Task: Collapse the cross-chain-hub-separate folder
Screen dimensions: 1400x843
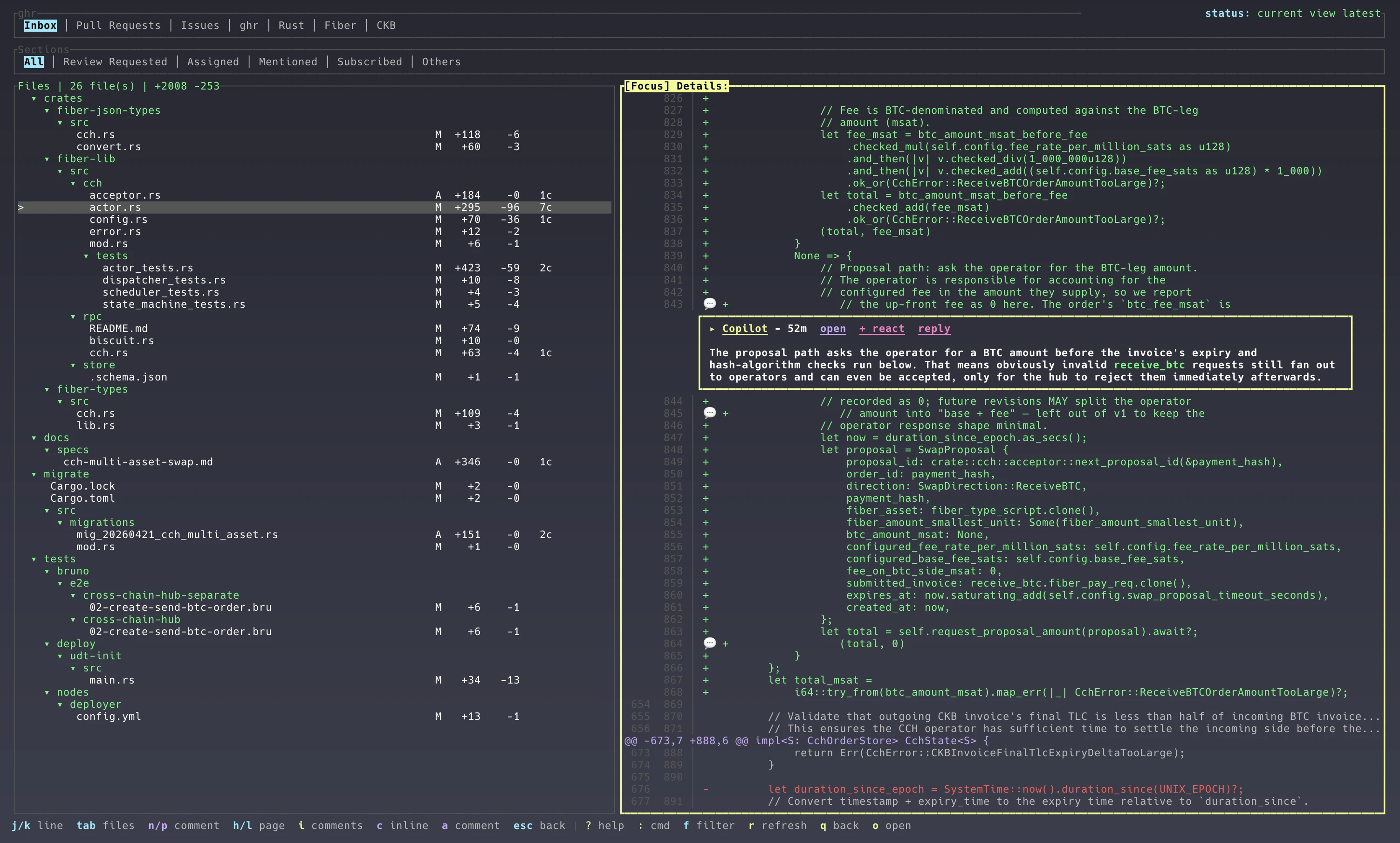Action: pyautogui.click(x=73, y=595)
